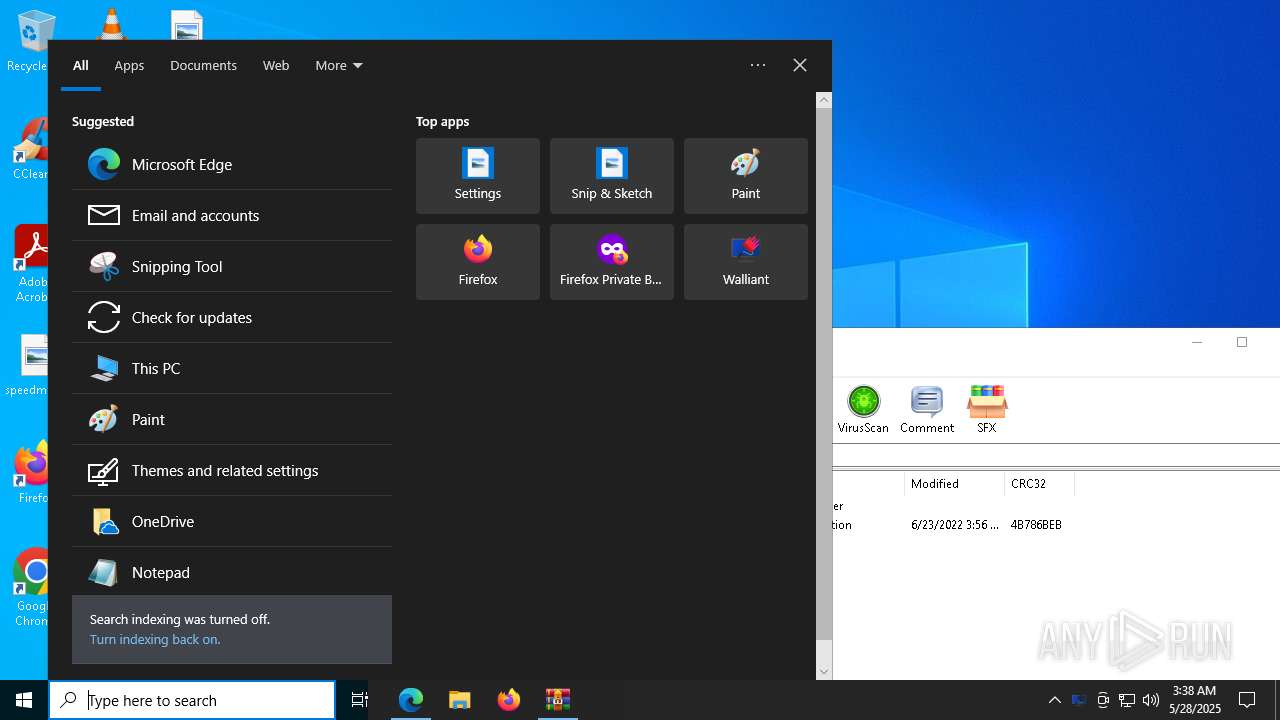Open Firefox from taskbar
The image size is (1280, 720).
[509, 700]
